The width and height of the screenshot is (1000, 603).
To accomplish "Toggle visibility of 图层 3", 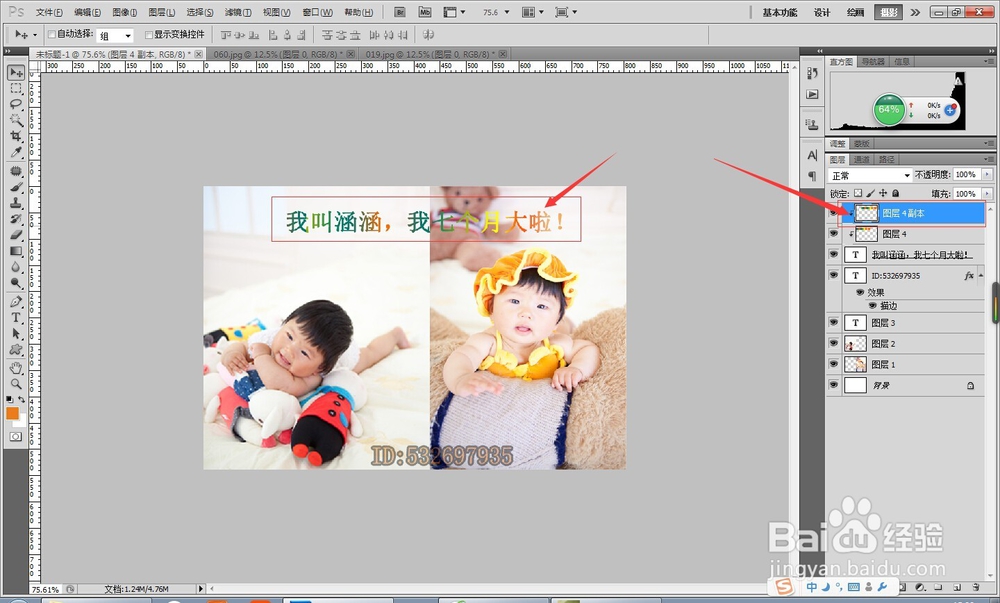I will [834, 323].
